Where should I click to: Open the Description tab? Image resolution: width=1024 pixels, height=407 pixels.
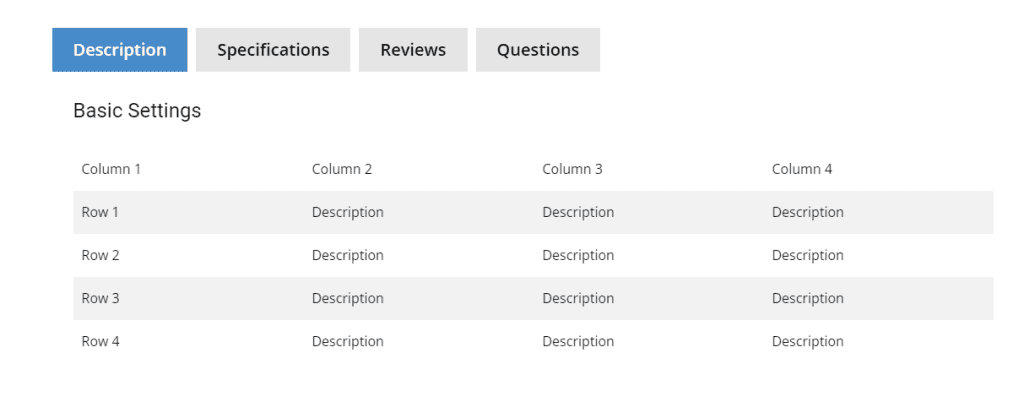pos(120,50)
